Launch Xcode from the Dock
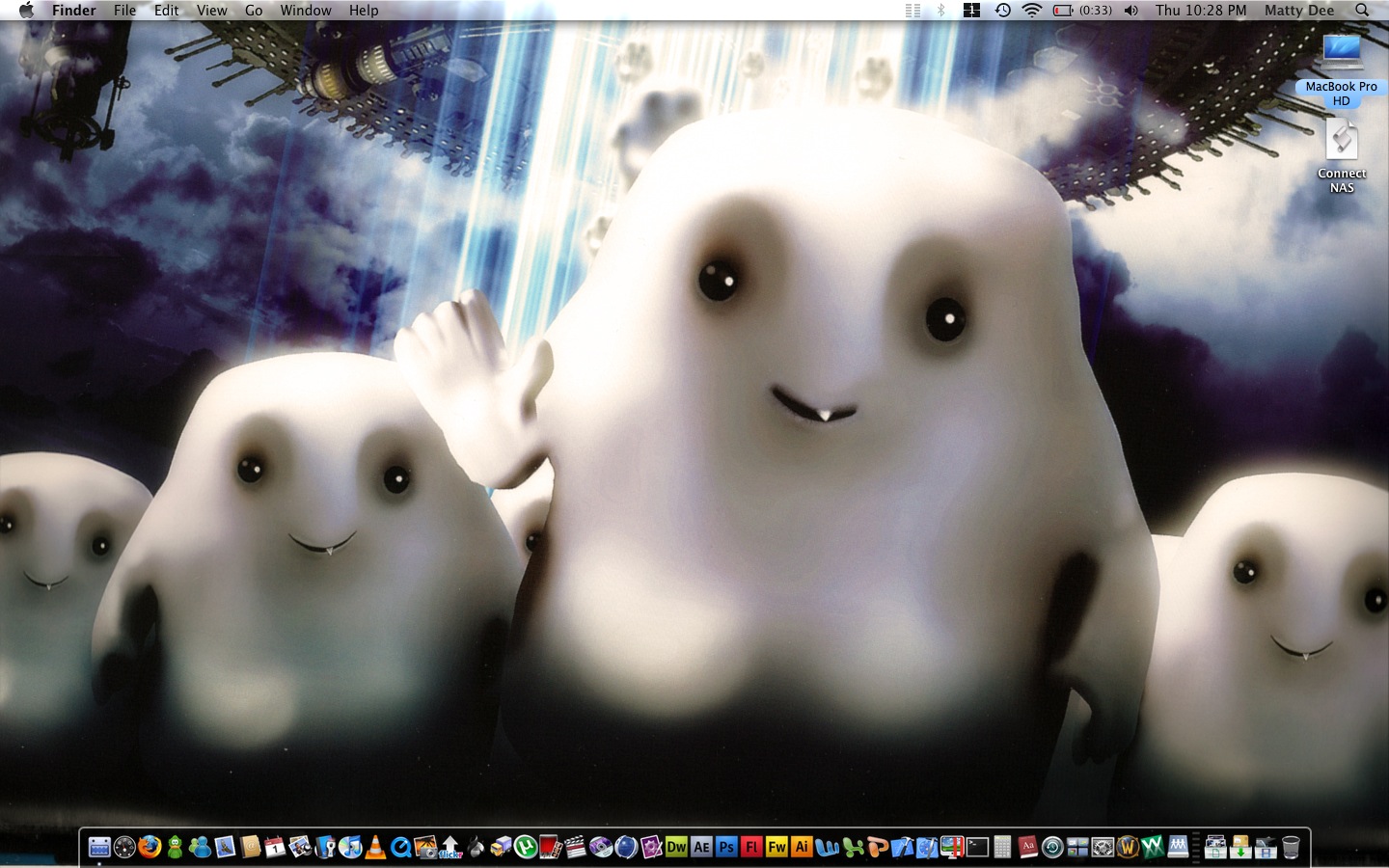The height and width of the screenshot is (868, 1389). (x=903, y=847)
